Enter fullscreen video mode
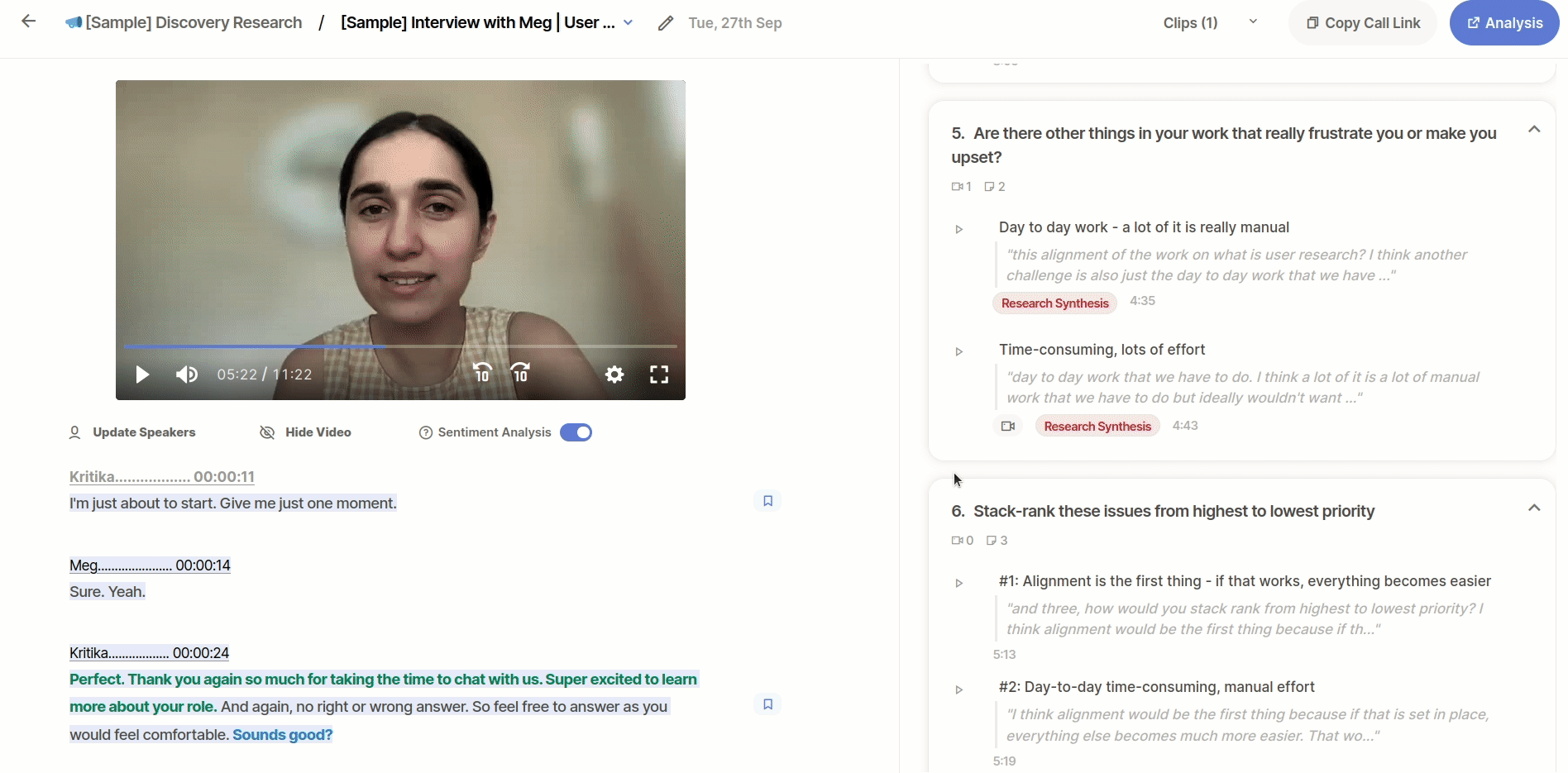Viewport: 1568px width, 773px height. click(659, 375)
